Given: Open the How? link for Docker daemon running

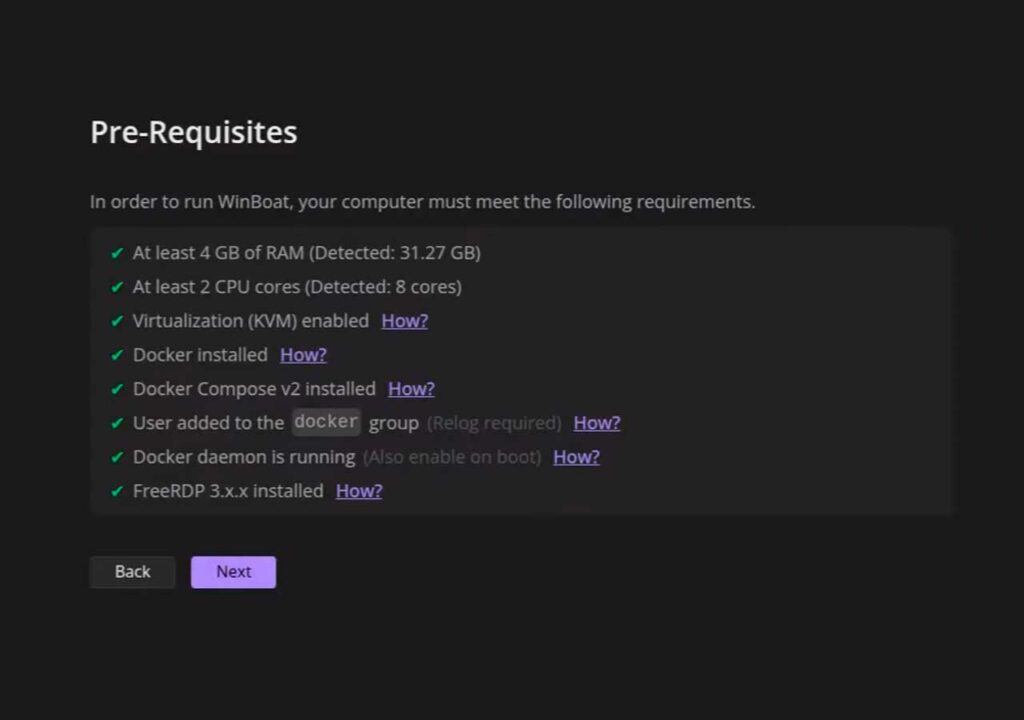Looking at the screenshot, I should [576, 457].
